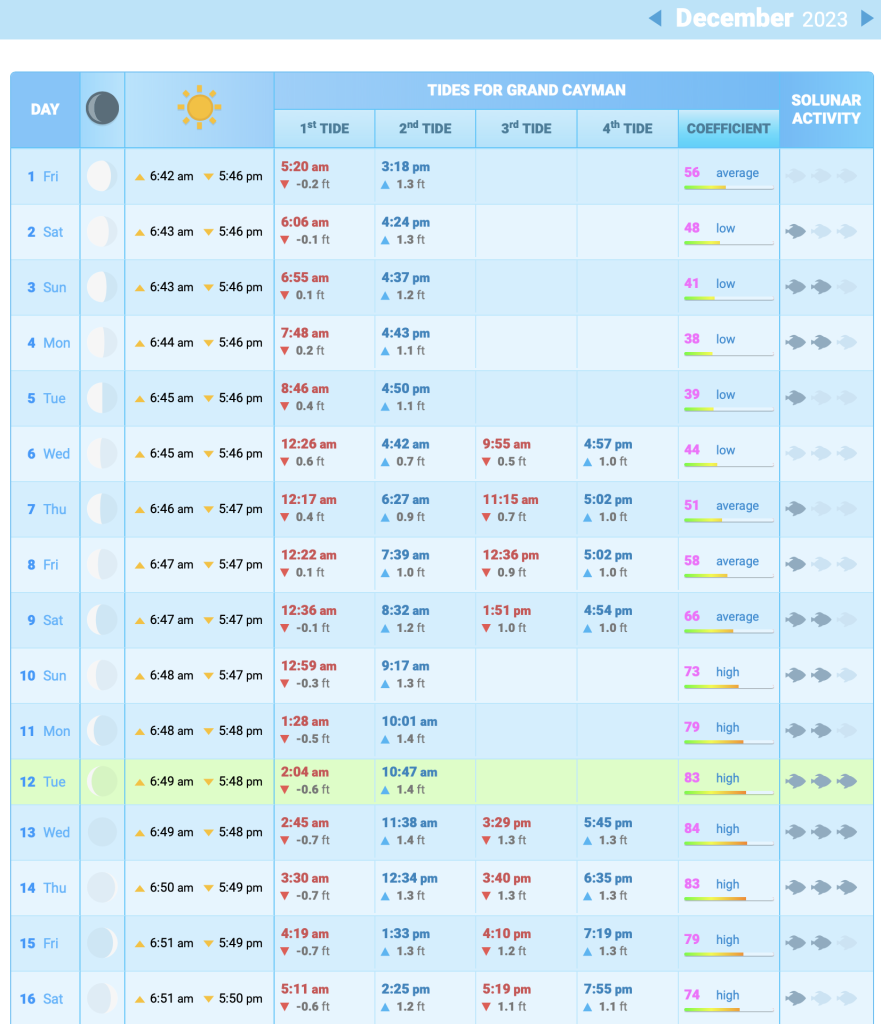Click the DAY column header
The image size is (881, 1024).
(x=45, y=109)
